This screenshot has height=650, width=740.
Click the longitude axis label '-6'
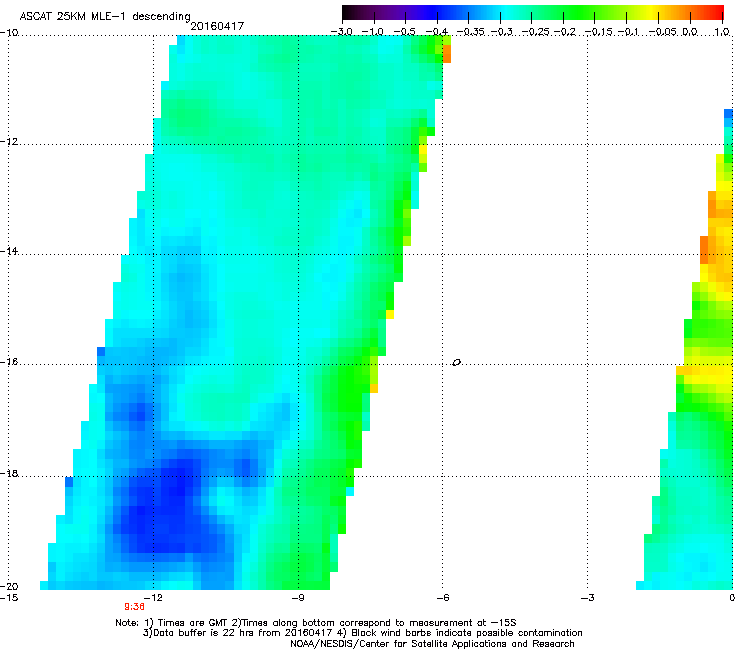(443, 598)
